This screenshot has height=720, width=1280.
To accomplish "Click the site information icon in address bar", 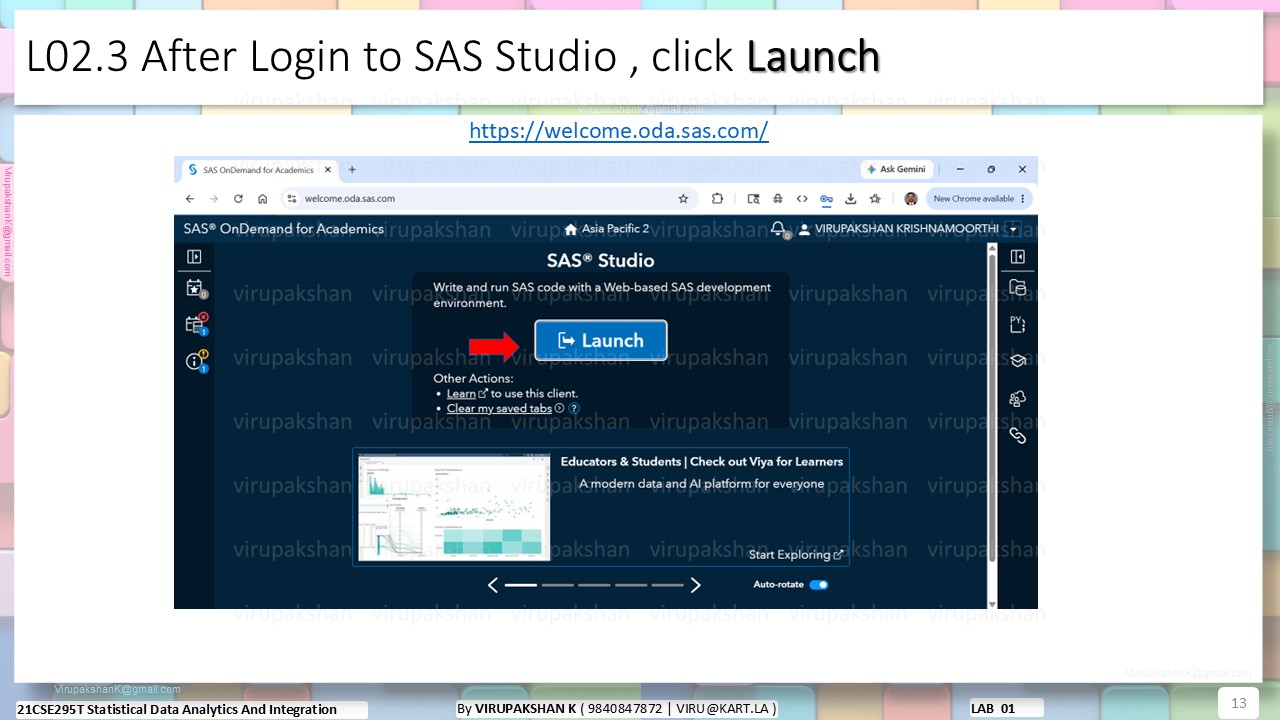I will point(293,198).
